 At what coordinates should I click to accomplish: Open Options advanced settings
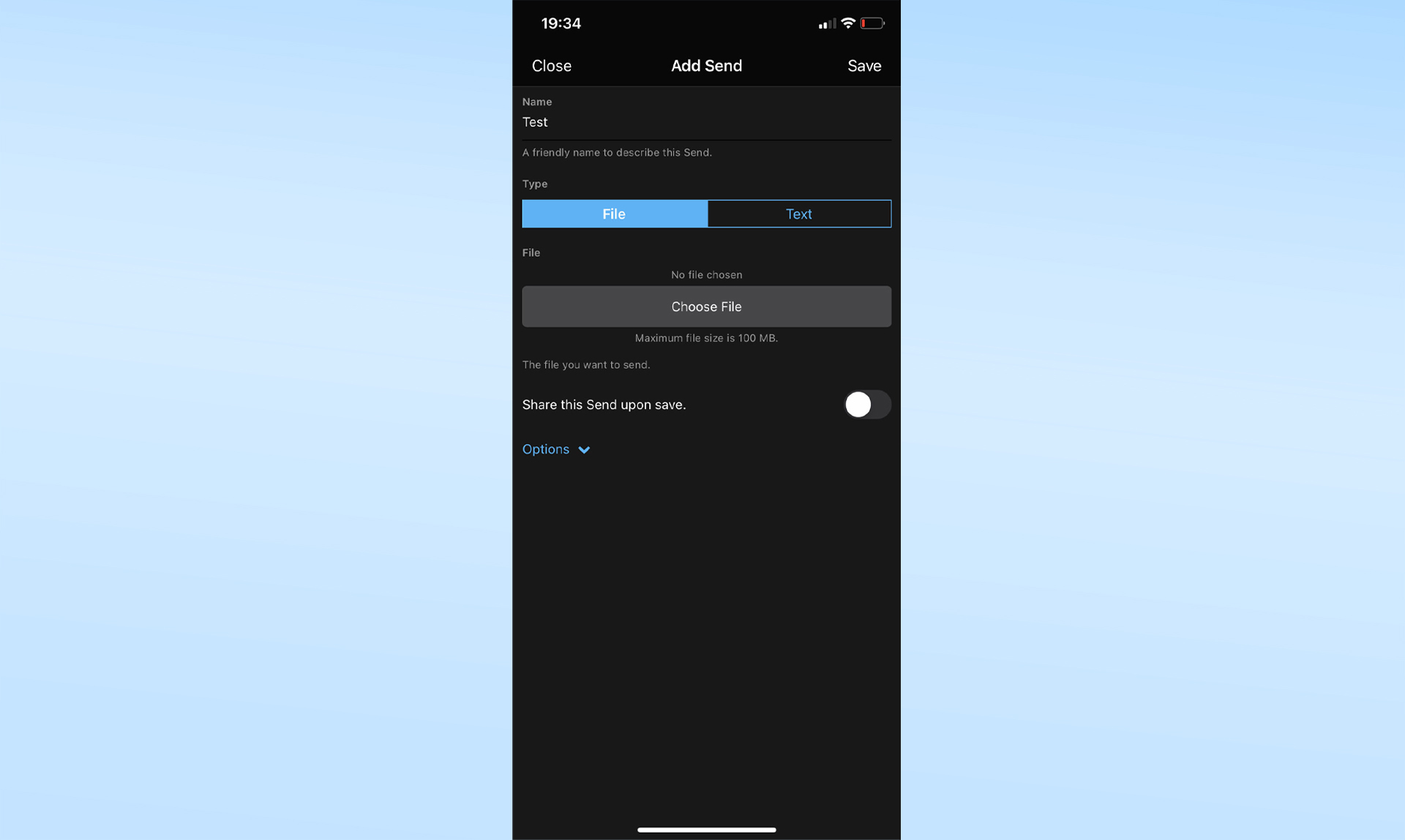pos(556,448)
